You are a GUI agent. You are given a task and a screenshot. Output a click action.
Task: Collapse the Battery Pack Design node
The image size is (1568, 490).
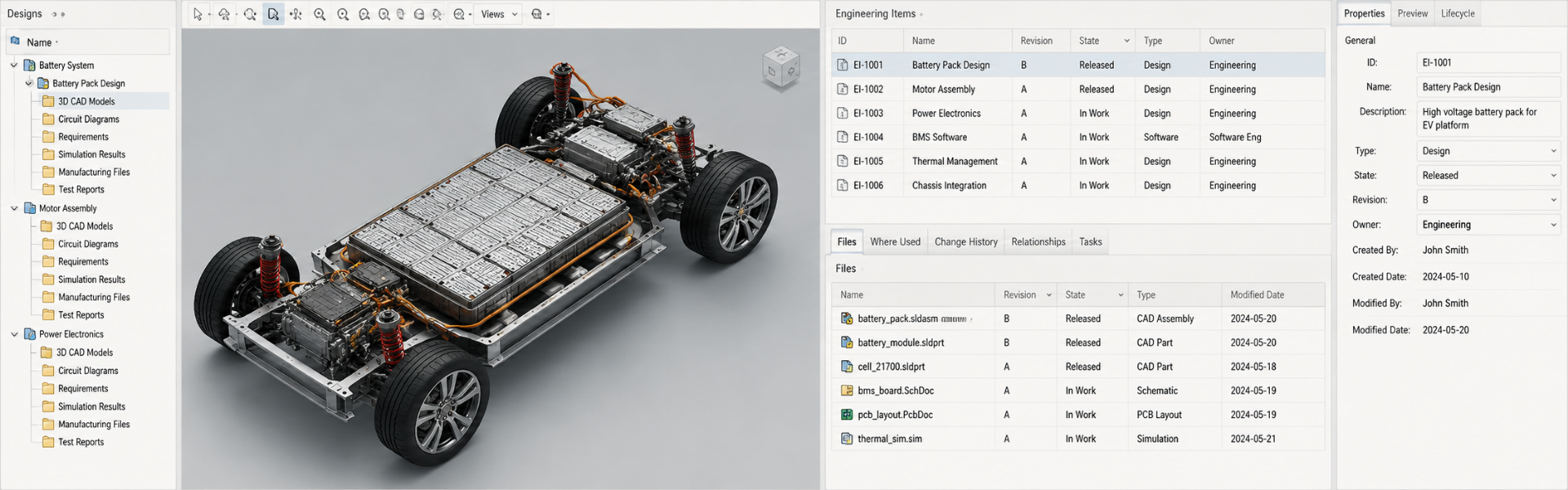click(x=29, y=83)
